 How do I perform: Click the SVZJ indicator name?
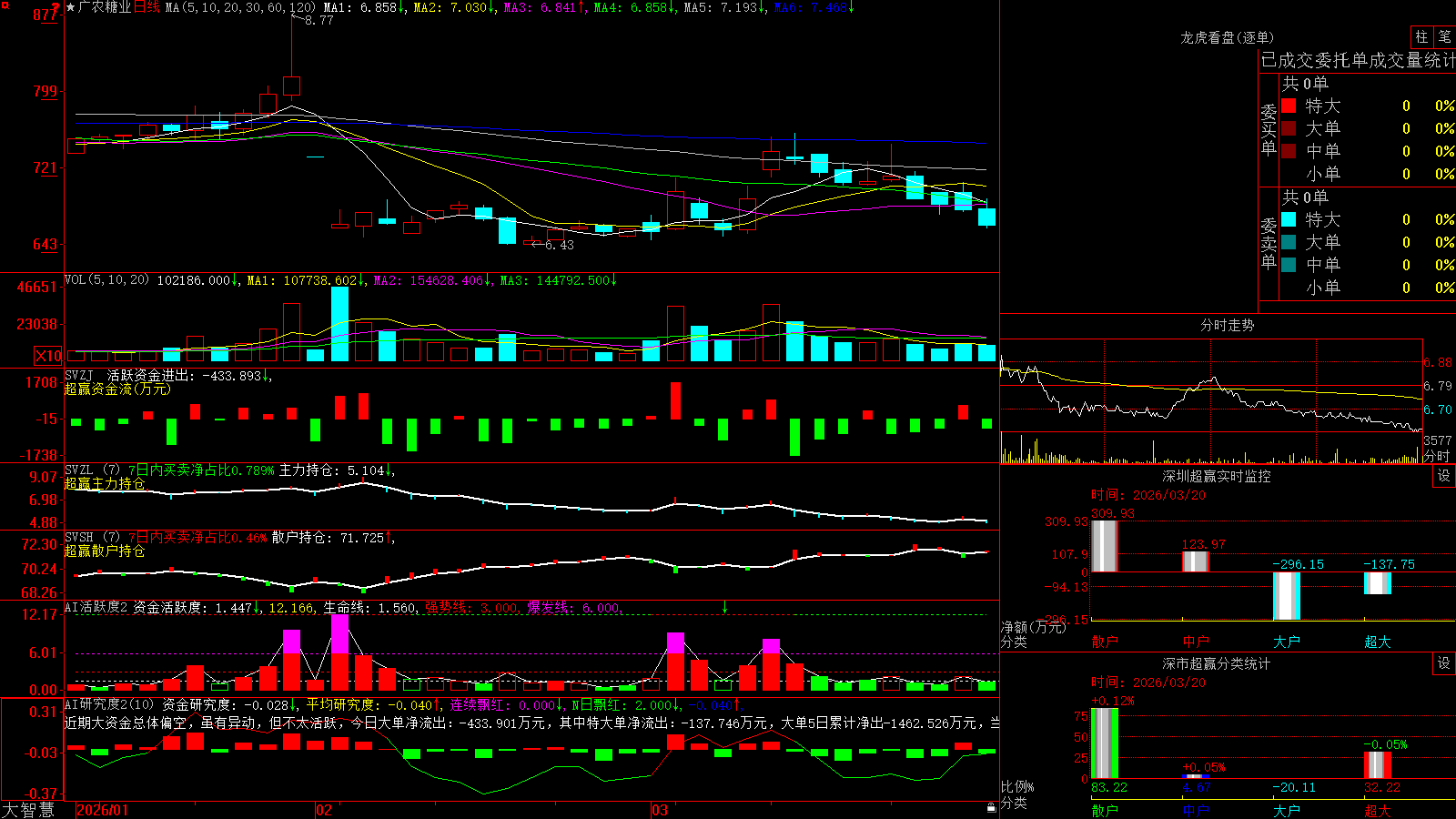[79, 375]
